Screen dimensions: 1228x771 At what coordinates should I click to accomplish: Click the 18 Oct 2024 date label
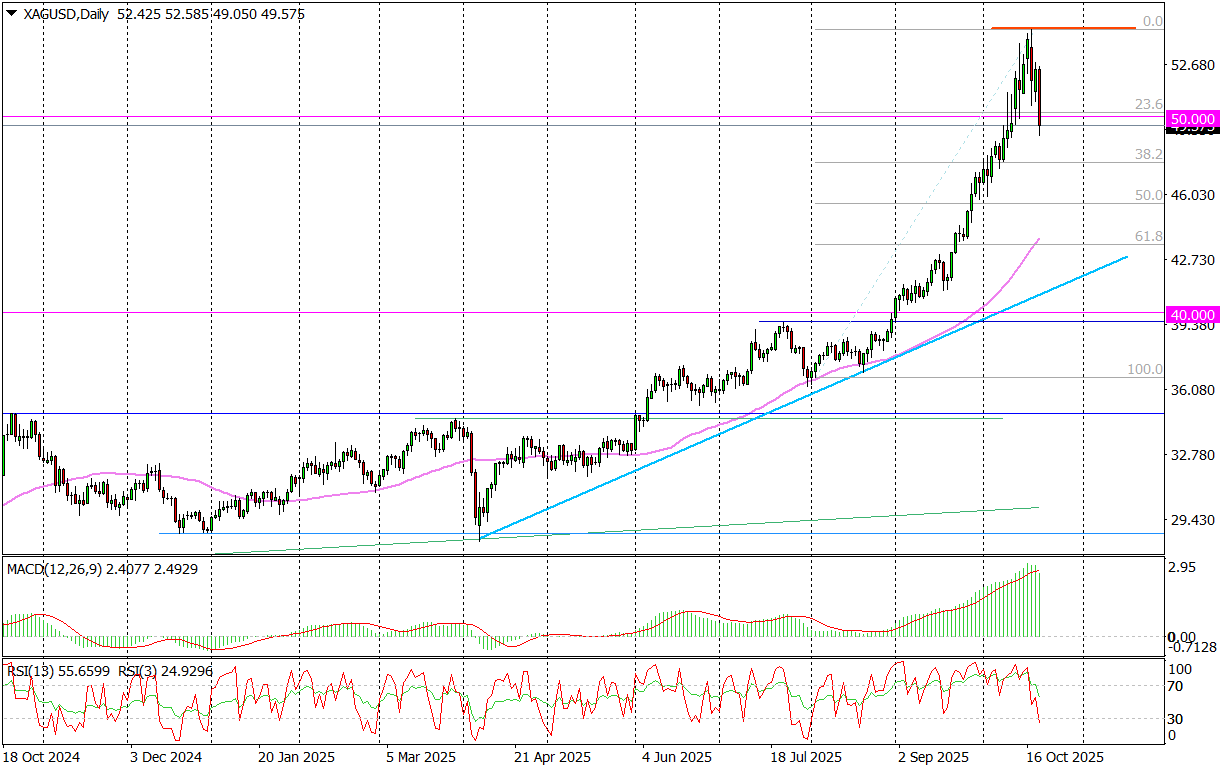coord(38,756)
